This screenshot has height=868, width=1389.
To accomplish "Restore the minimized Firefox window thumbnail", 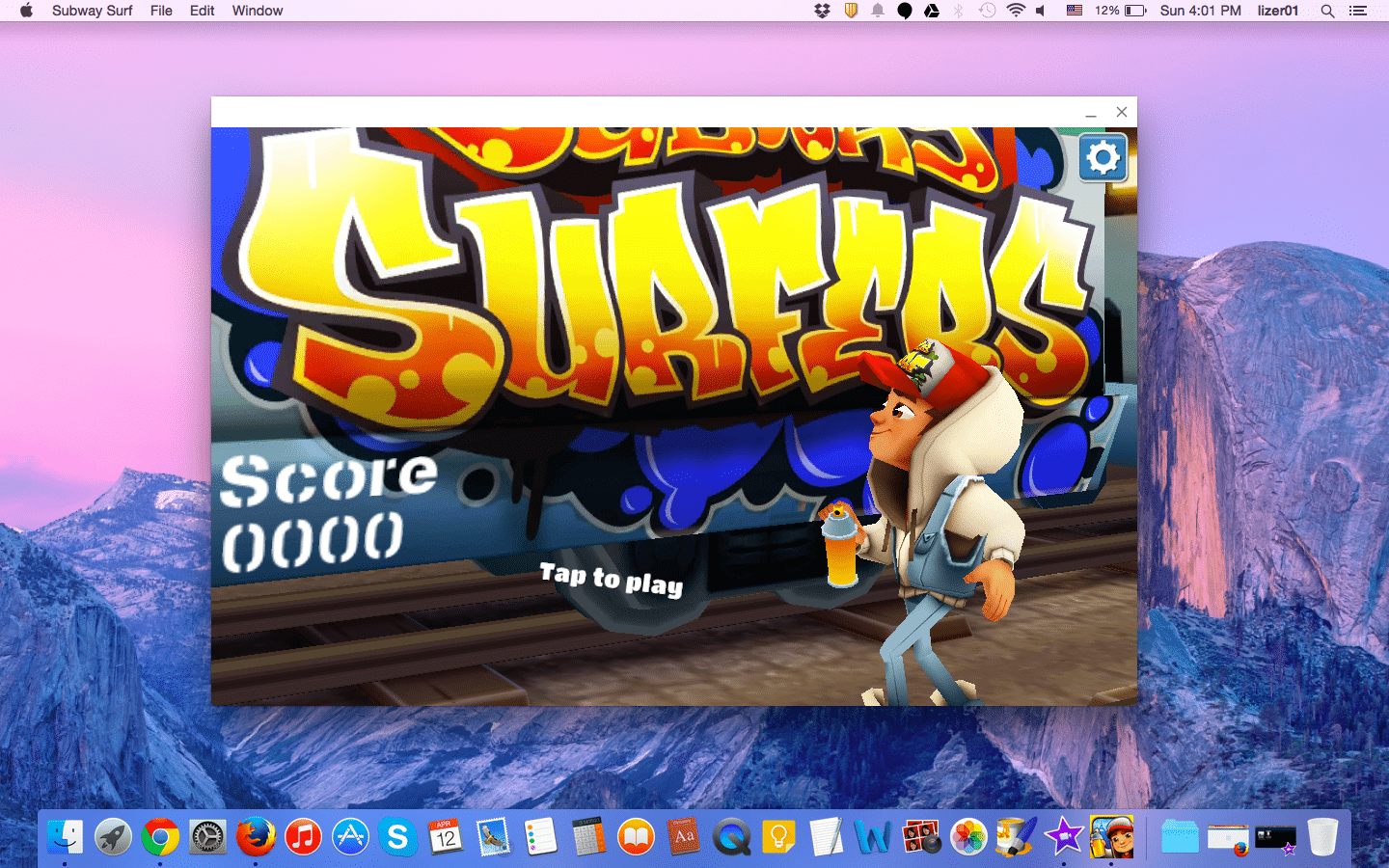I will [1228, 838].
